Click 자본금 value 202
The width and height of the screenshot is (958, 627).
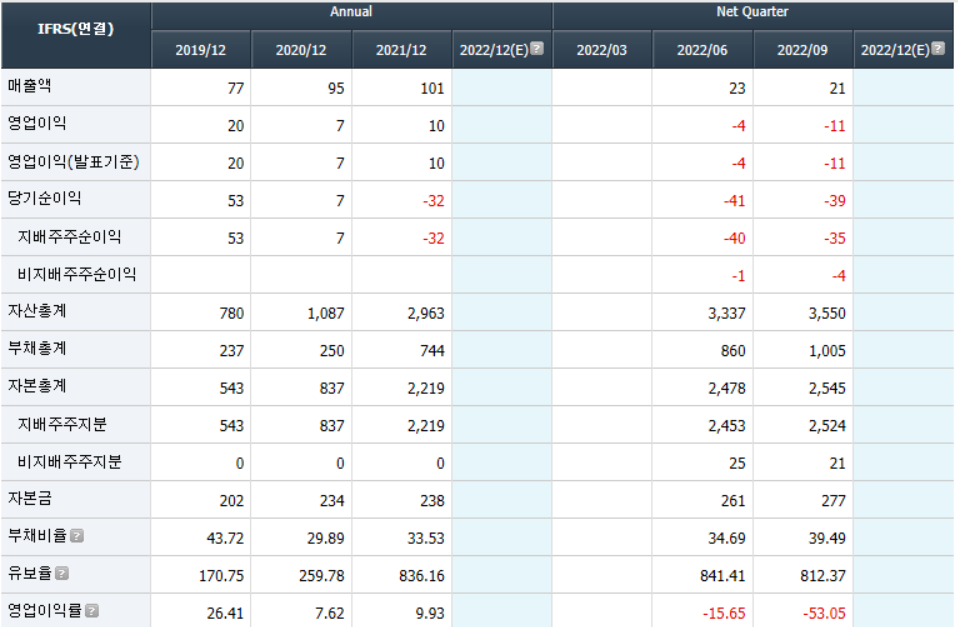pos(232,501)
